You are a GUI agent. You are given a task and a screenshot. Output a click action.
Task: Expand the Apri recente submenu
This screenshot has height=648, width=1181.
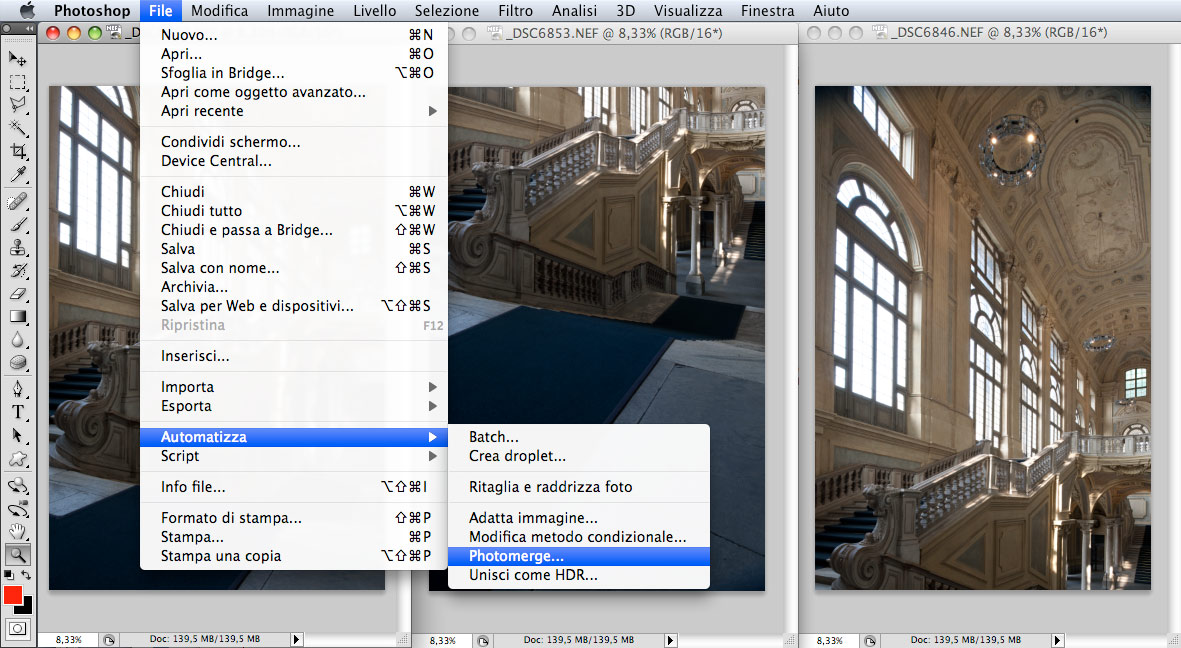[x=294, y=111]
